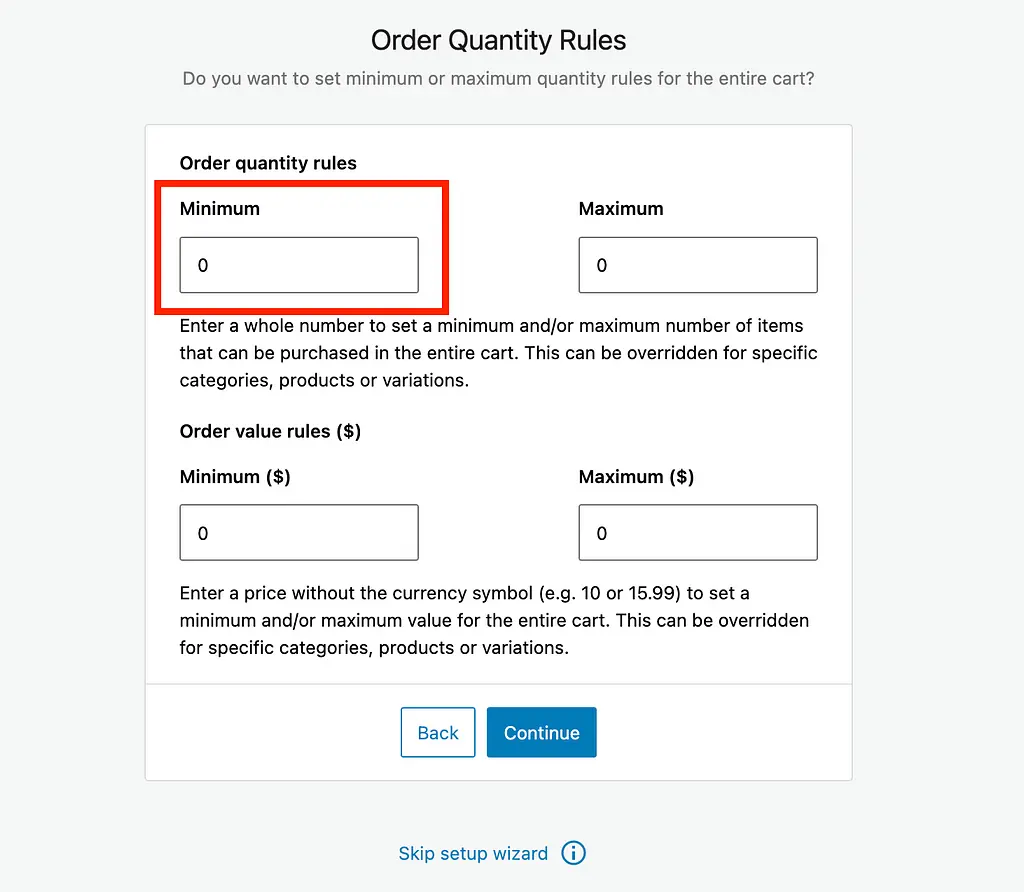
Task: Focus the Minimum order quantity field
Action: pyautogui.click(x=299, y=265)
